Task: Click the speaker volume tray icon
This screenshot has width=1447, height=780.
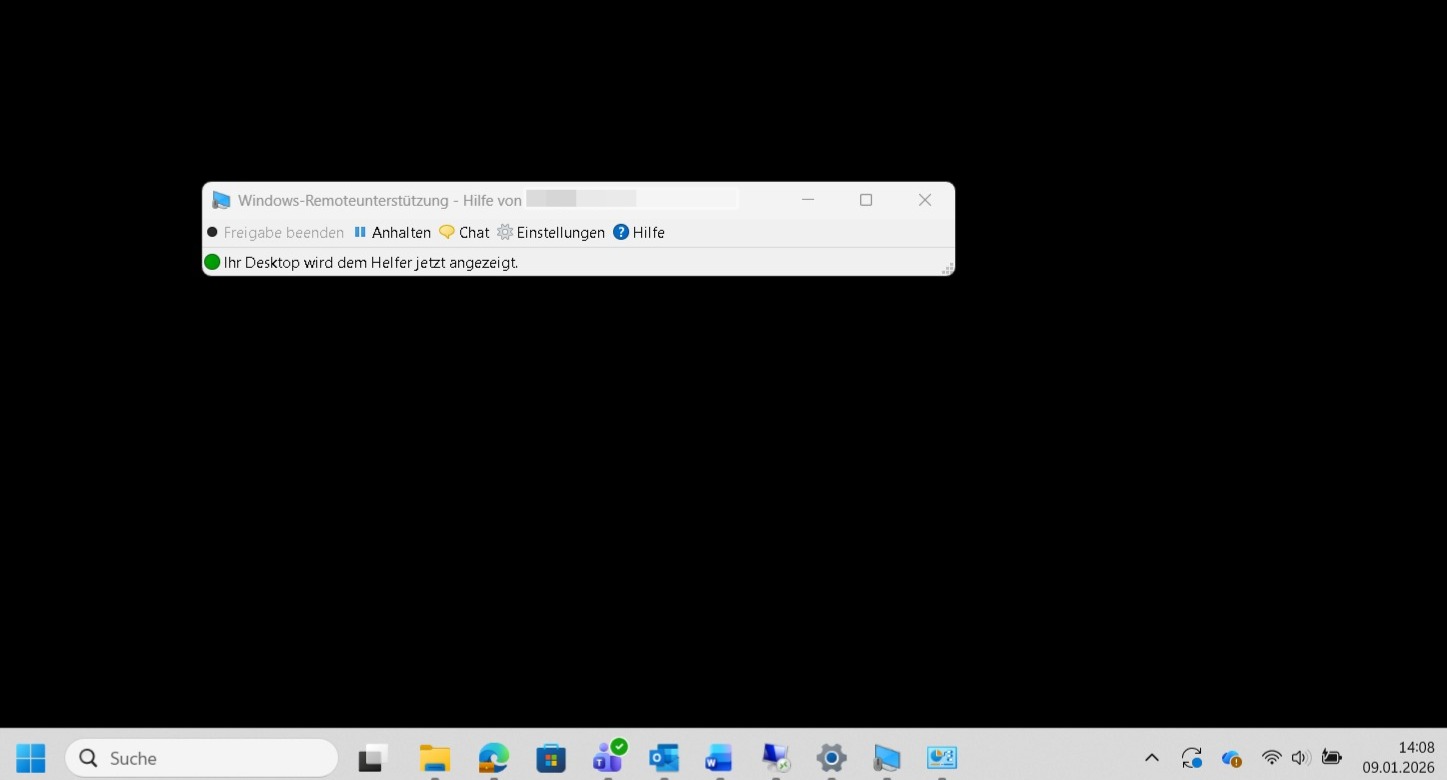Action: 1300,758
